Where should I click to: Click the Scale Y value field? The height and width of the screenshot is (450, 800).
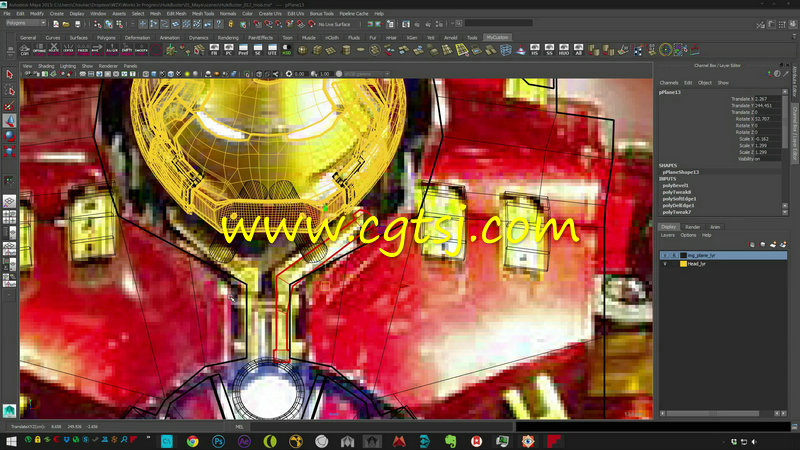tap(768, 145)
